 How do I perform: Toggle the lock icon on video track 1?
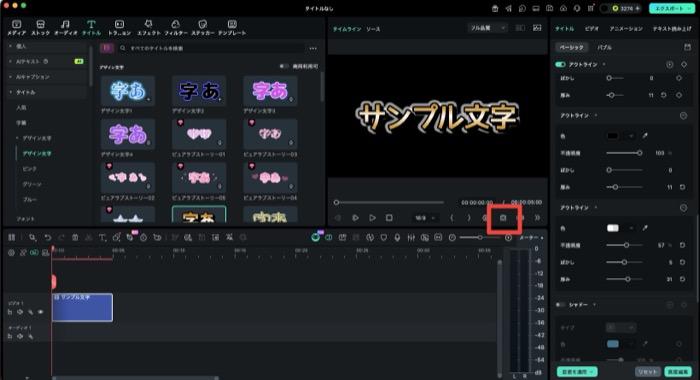[x=10, y=312]
